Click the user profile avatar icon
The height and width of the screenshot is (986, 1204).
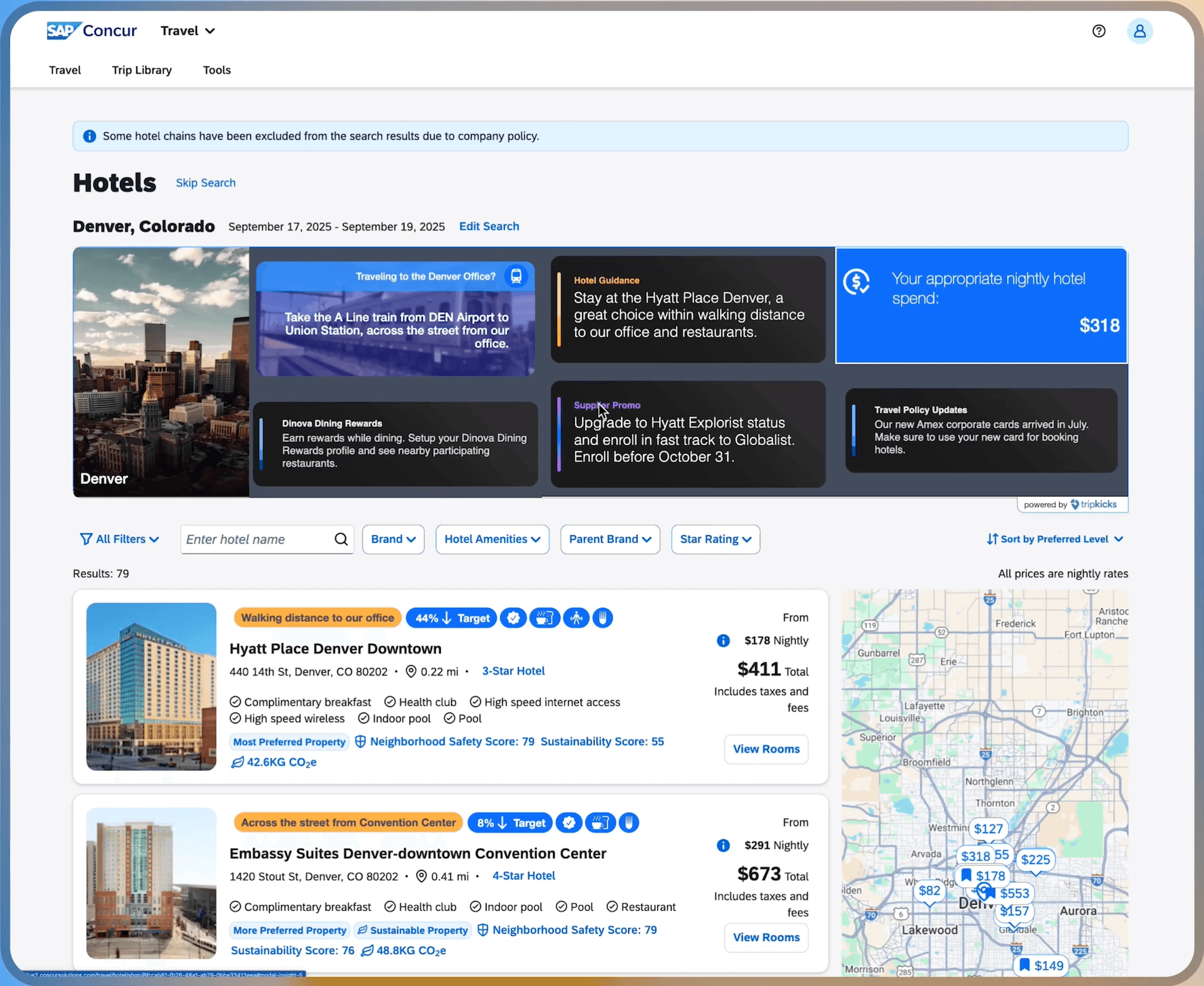[1139, 31]
